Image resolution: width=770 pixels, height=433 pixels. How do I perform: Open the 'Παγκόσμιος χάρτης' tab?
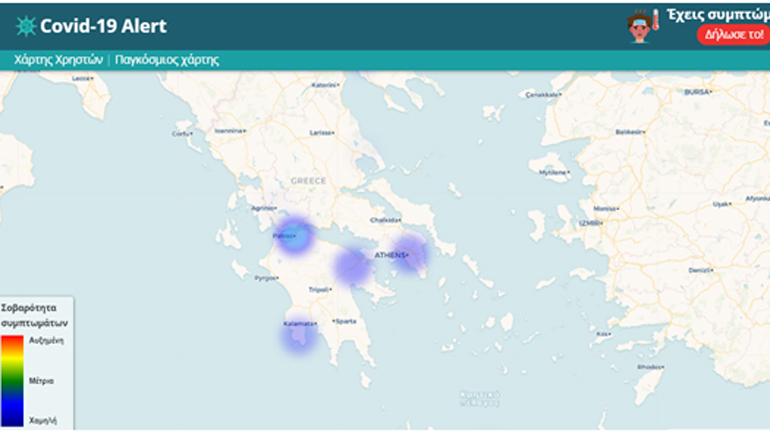[167, 60]
